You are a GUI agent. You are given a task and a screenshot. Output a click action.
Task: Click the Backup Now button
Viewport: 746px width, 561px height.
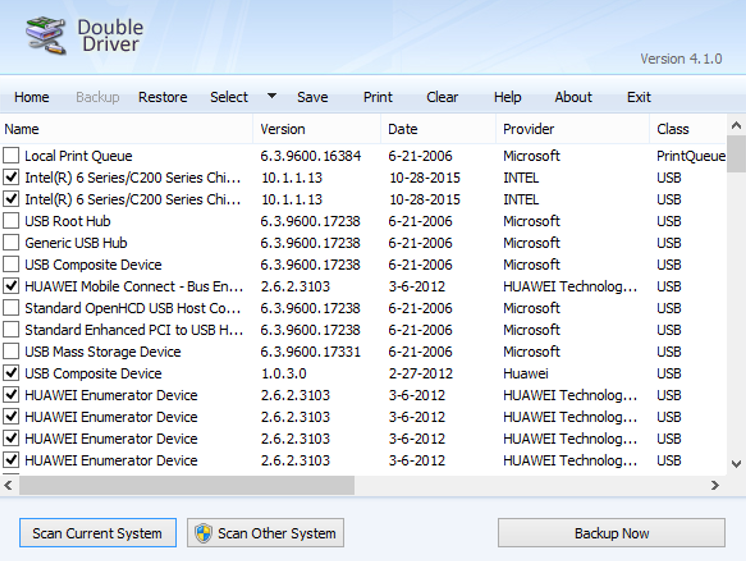611,533
